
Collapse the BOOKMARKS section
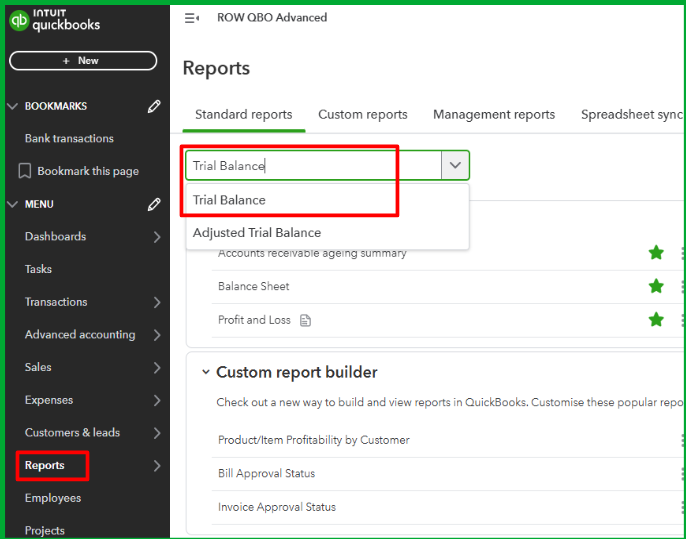[x=12, y=106]
